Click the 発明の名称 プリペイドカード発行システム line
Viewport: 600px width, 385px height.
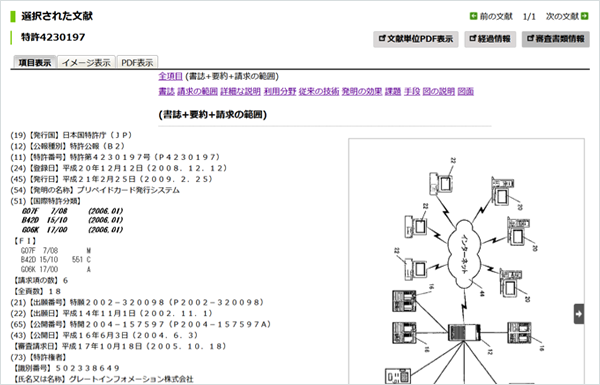[x=95, y=190]
